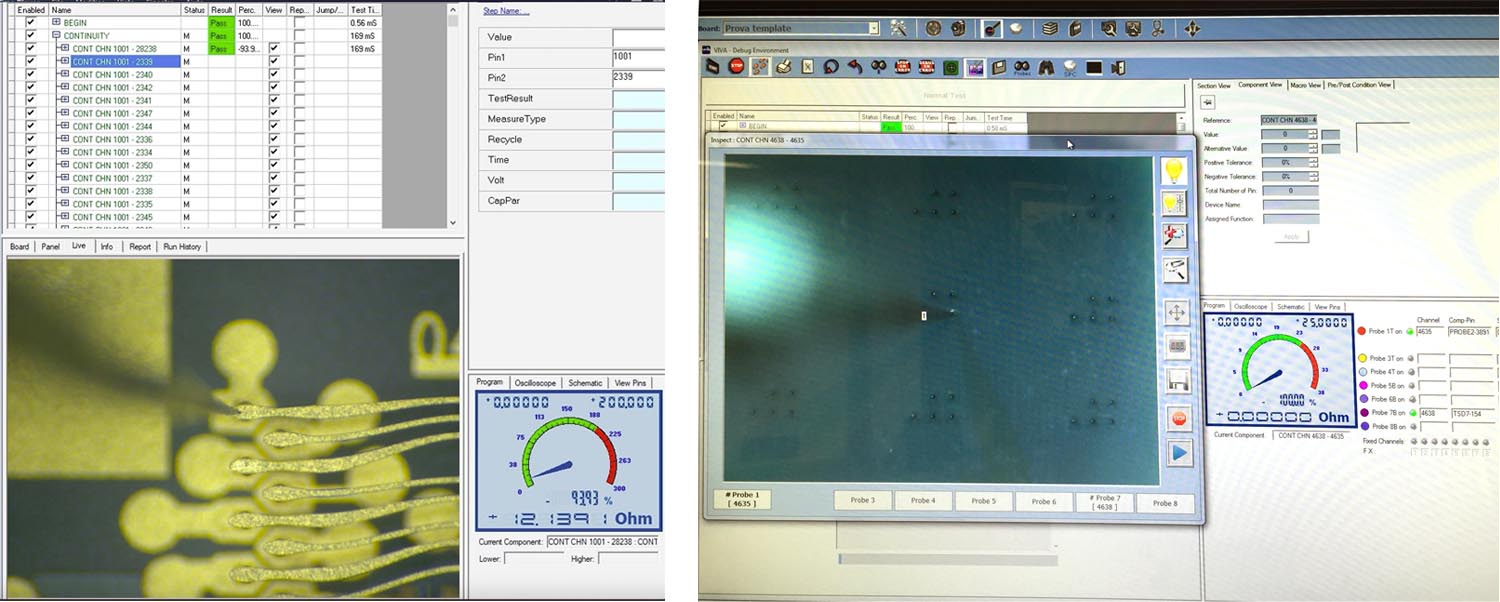
Task: Toggle Enabled checkbox for CONTINUITY row
Action: coord(31,35)
